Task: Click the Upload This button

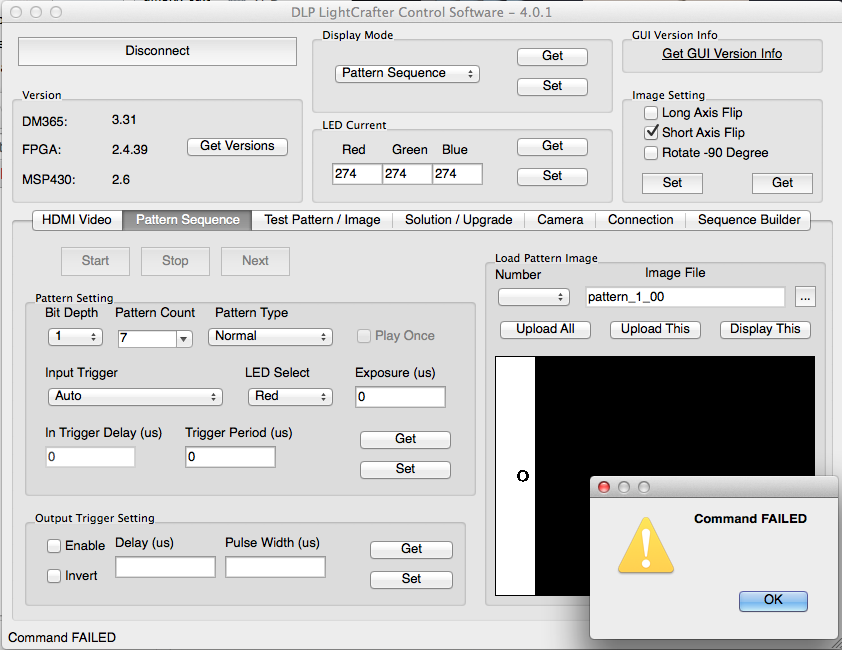Action: click(655, 329)
